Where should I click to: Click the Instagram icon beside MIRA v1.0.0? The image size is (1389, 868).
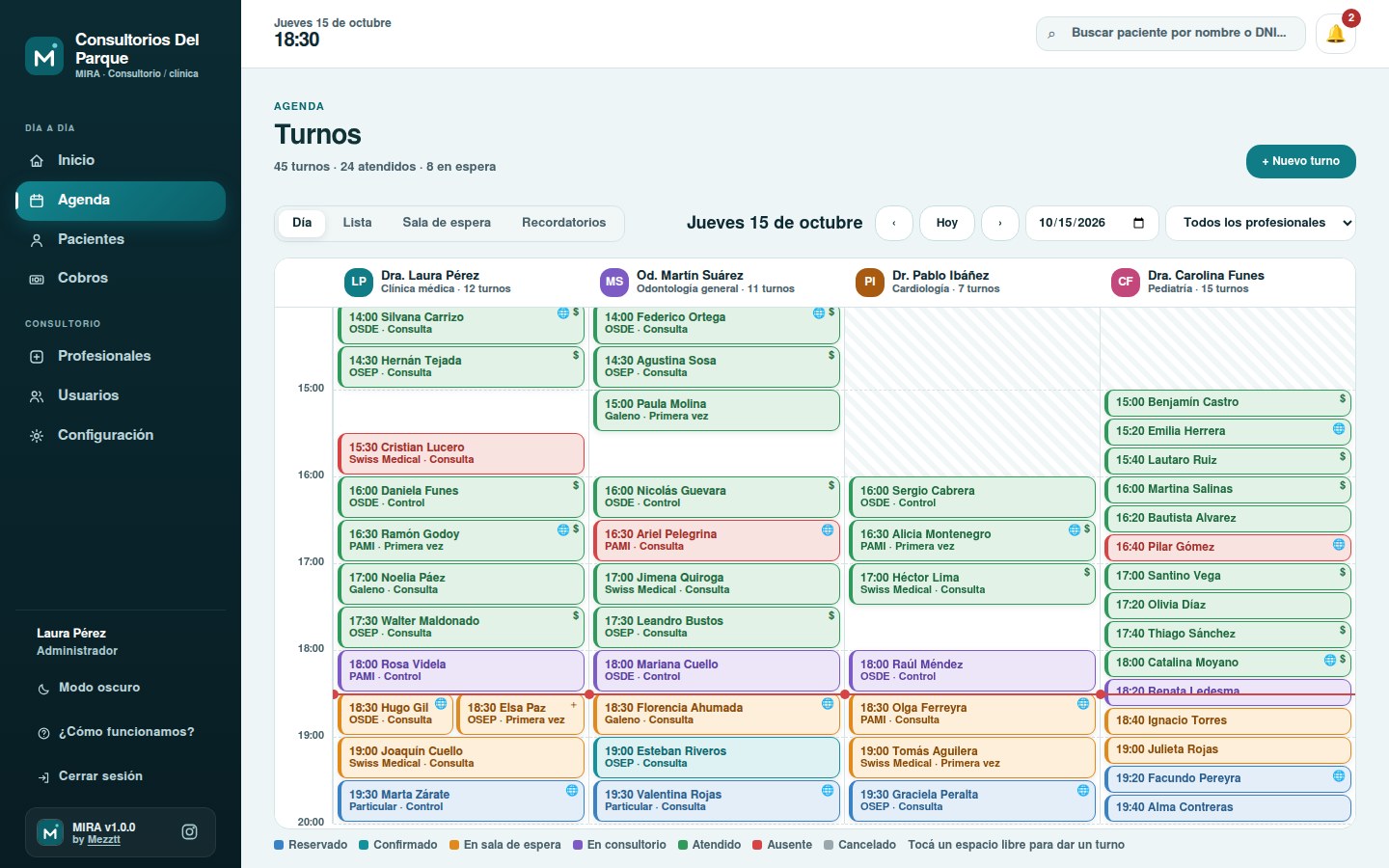click(x=190, y=832)
